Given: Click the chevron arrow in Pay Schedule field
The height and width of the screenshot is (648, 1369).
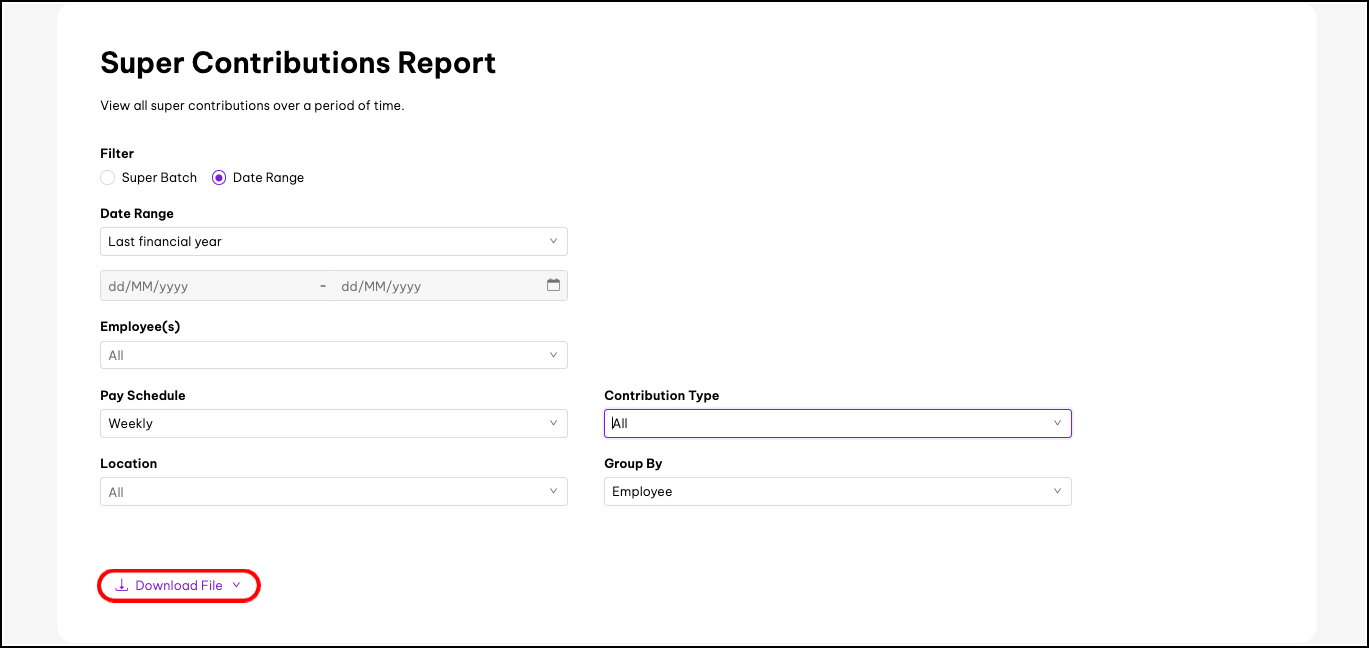Looking at the screenshot, I should [553, 423].
